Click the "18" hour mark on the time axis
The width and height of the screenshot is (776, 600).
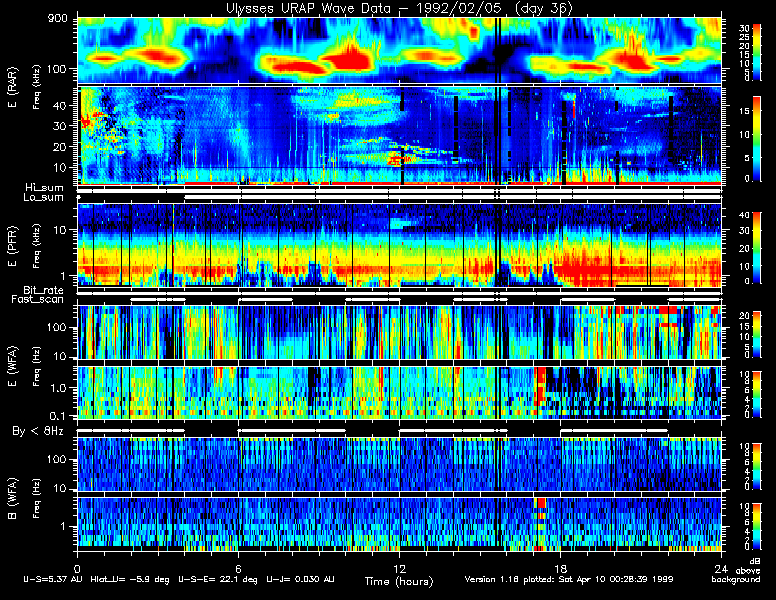point(560,568)
